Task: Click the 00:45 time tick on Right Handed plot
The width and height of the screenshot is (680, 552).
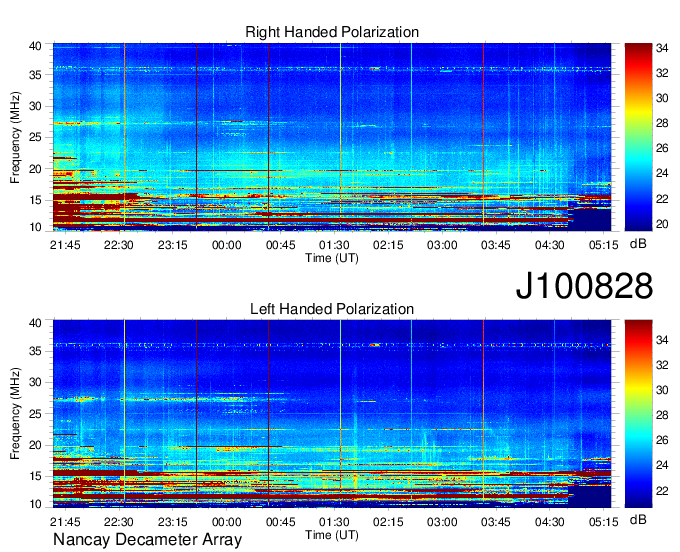Action: 281,245
